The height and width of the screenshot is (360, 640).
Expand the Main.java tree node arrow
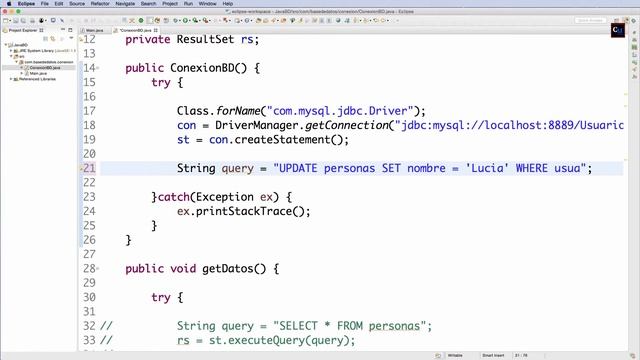click(x=22, y=73)
